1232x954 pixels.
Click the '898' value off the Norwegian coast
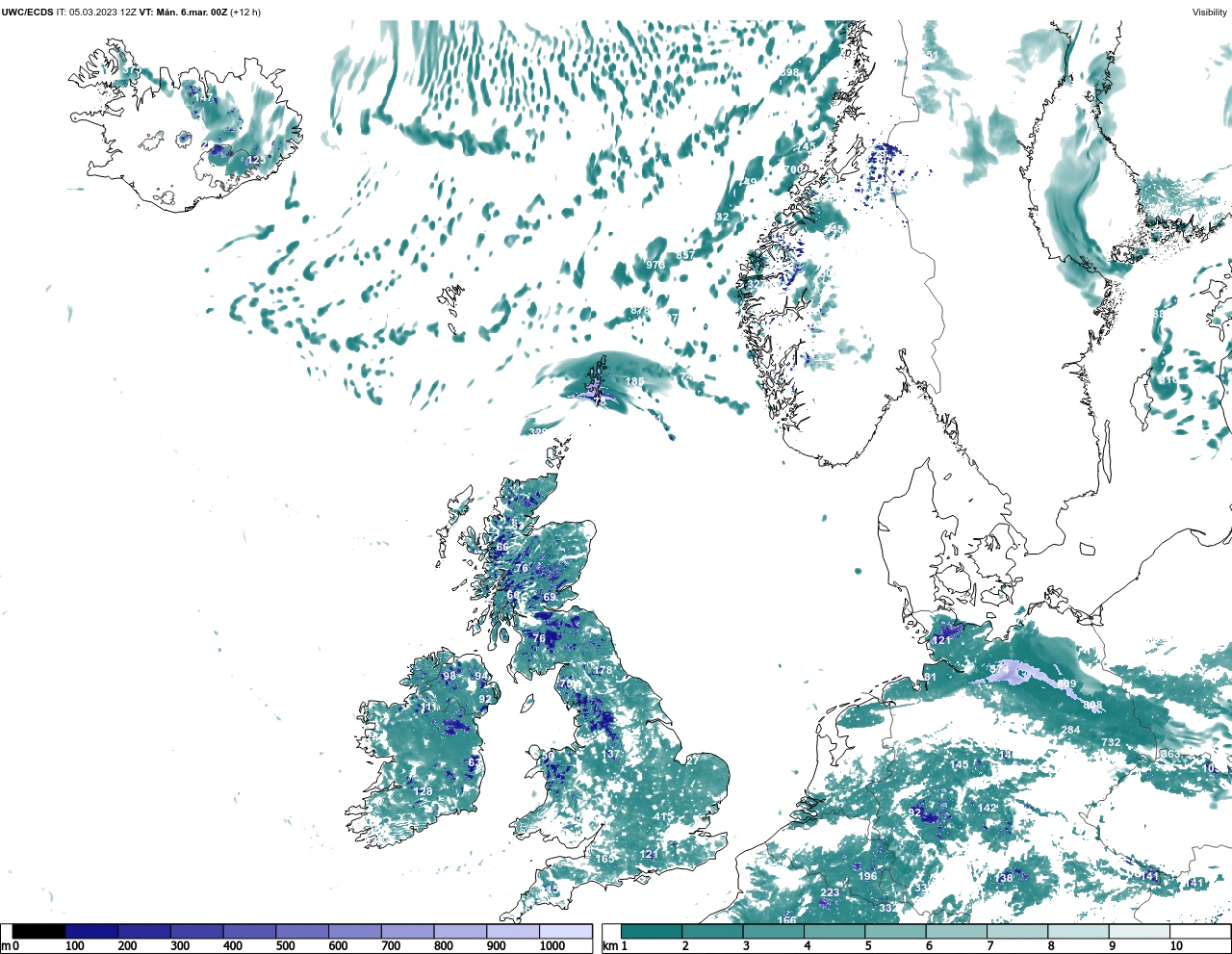point(790,72)
